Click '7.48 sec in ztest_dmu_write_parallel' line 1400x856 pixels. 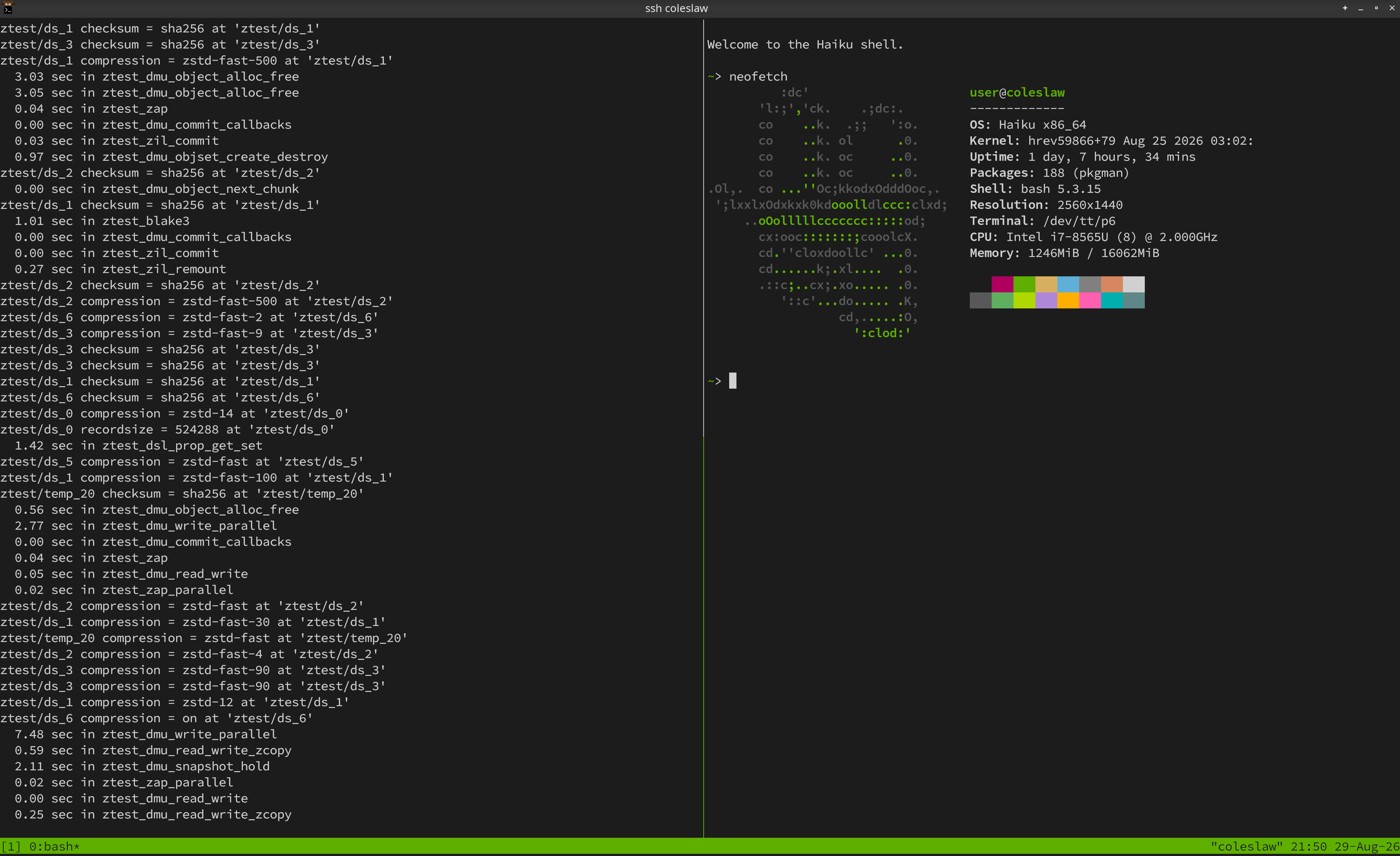click(146, 734)
